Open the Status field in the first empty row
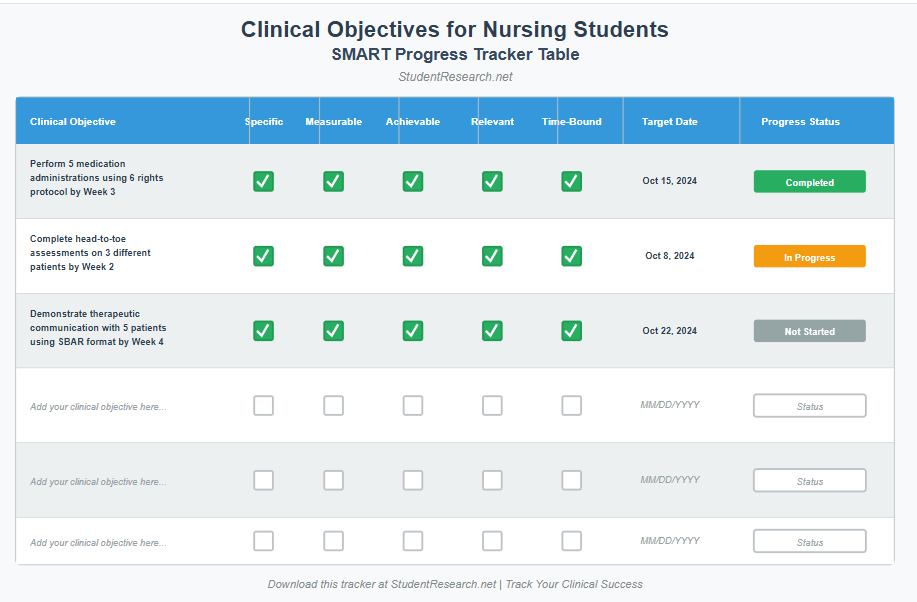 (x=809, y=405)
